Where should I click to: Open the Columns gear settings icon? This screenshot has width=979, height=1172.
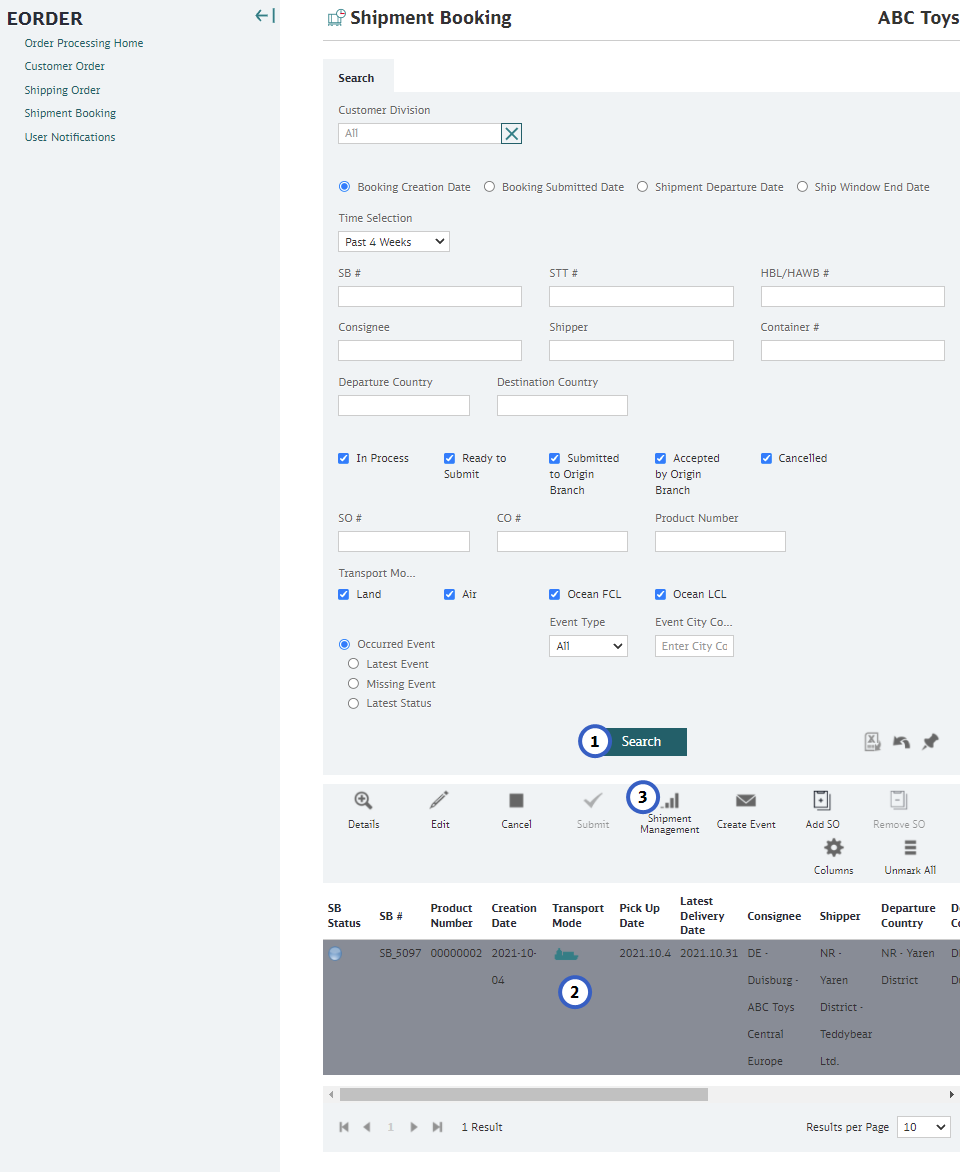[x=834, y=848]
